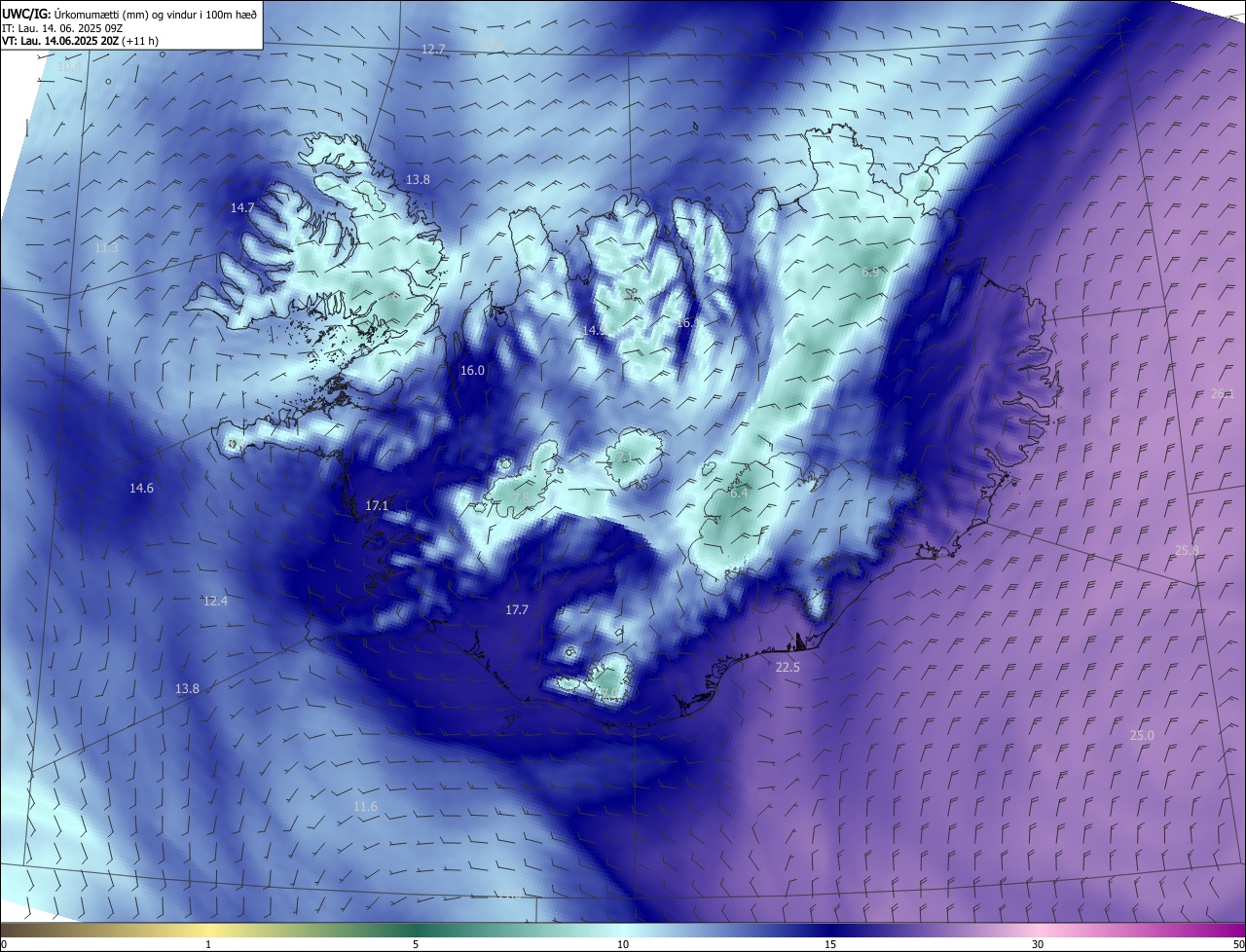1246x952 pixels.
Task: Click the 14.9 value label
Action: point(594,330)
